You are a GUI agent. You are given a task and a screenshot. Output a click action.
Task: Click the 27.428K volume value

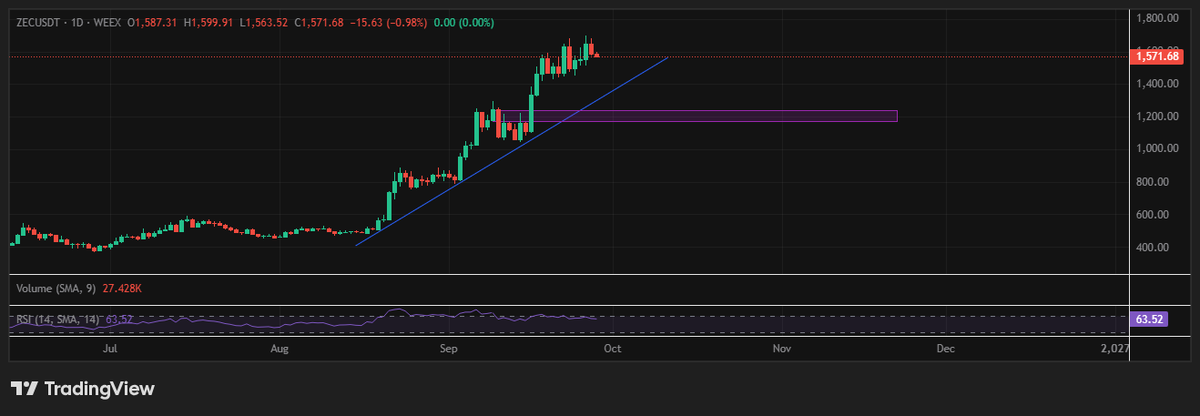(121, 288)
